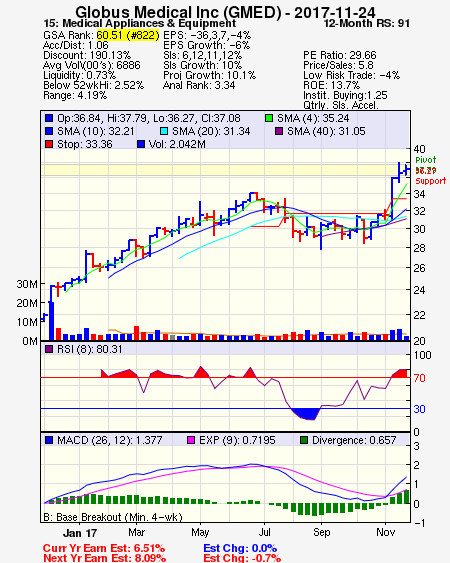Click the May date axis label
Image resolution: width=450 pixels, height=563 pixels.
pos(200,532)
